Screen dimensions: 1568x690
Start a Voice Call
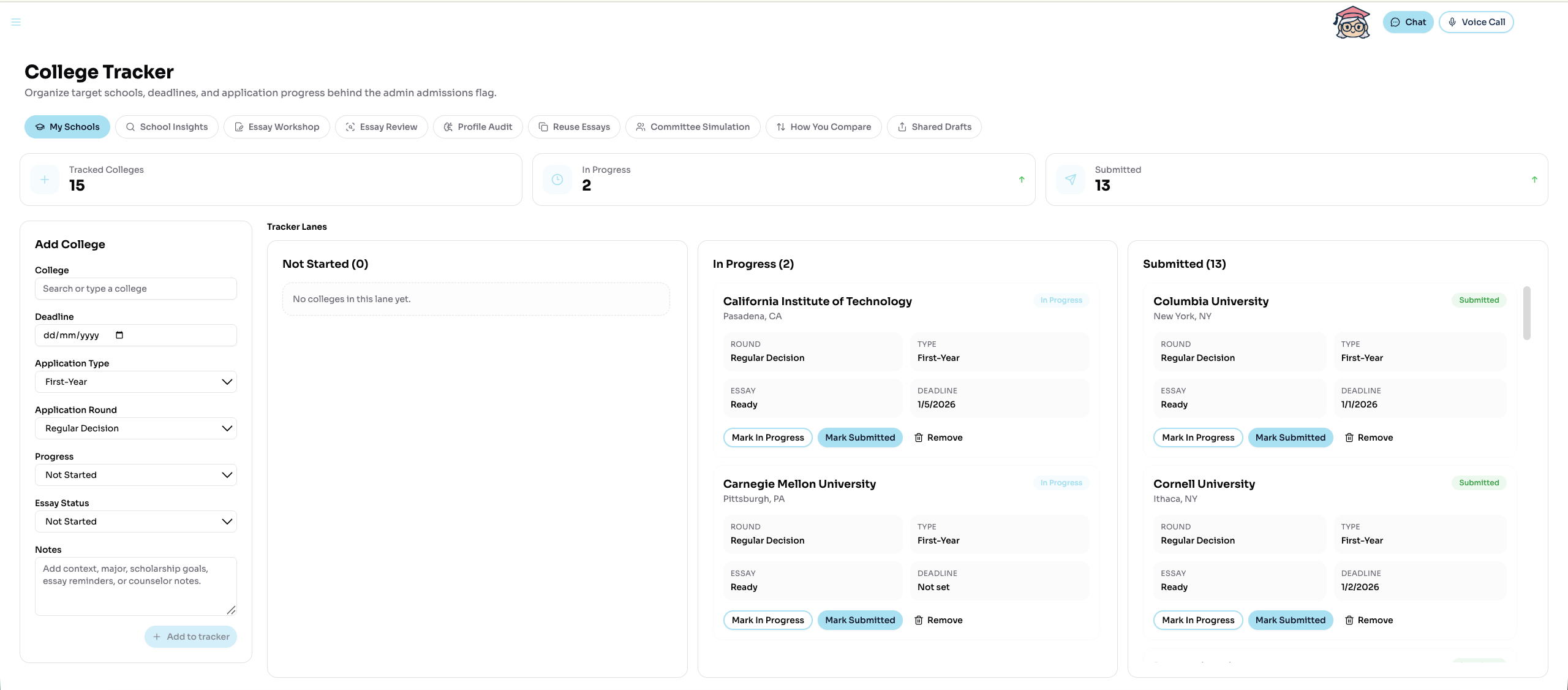click(1476, 21)
